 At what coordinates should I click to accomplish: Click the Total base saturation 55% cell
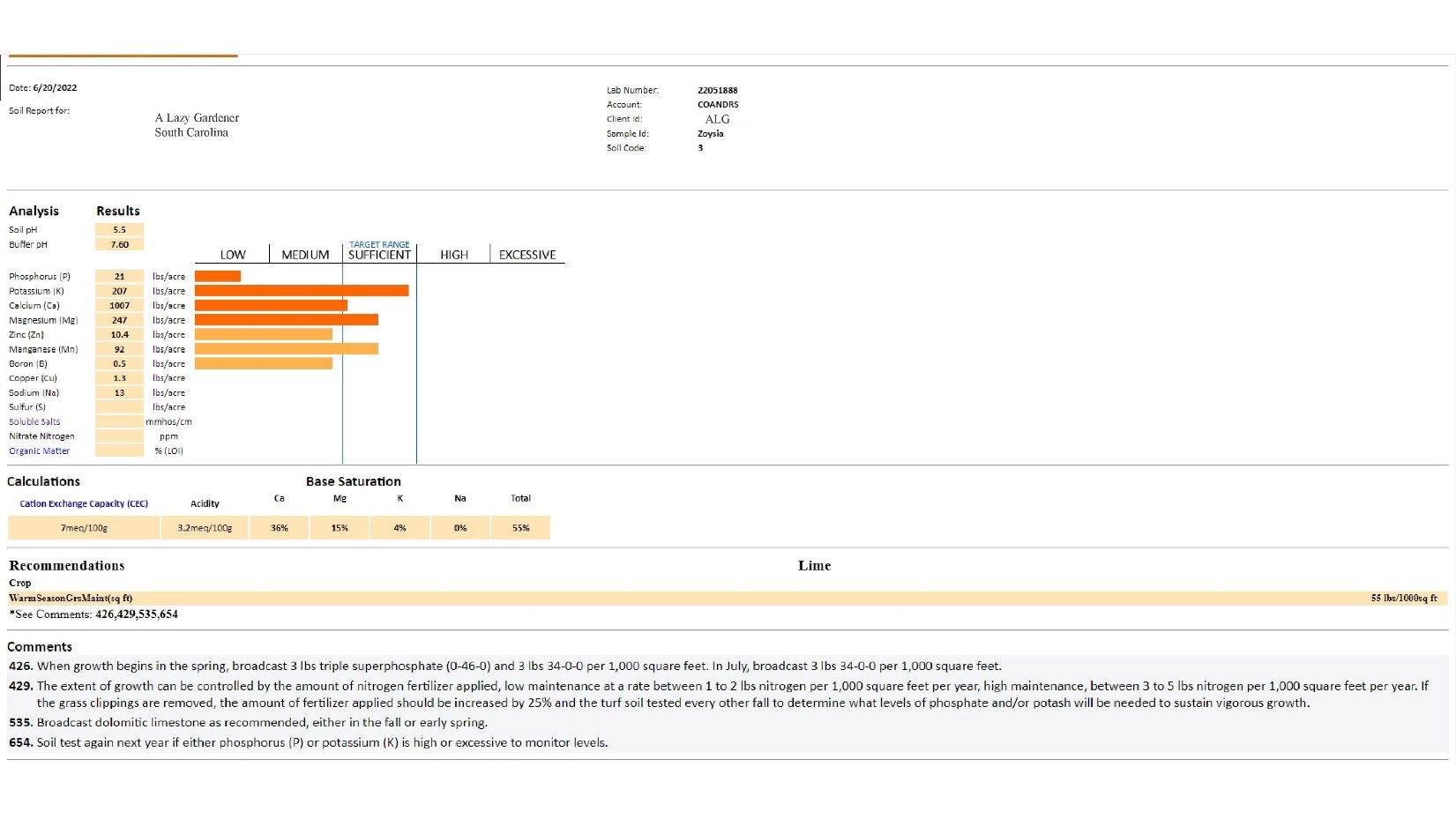(521, 528)
